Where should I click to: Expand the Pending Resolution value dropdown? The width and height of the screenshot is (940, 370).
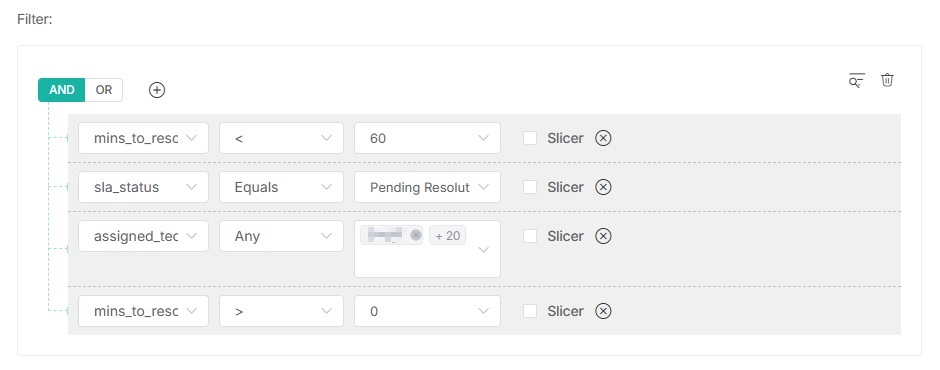[x=427, y=187]
